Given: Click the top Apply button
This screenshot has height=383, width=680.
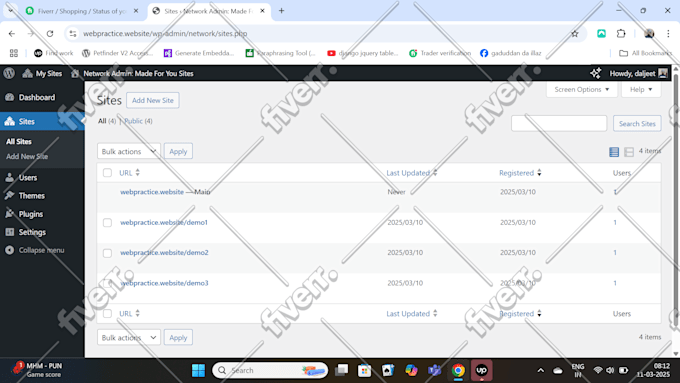Looking at the screenshot, I should (x=178, y=151).
